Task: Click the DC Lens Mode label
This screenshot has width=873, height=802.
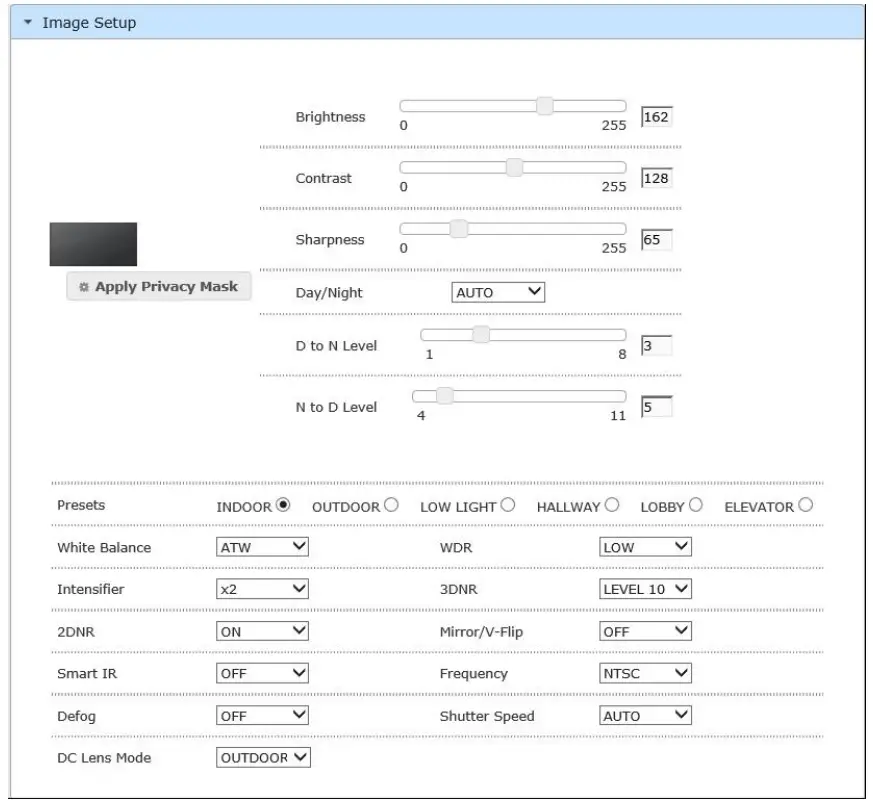Action: (104, 758)
